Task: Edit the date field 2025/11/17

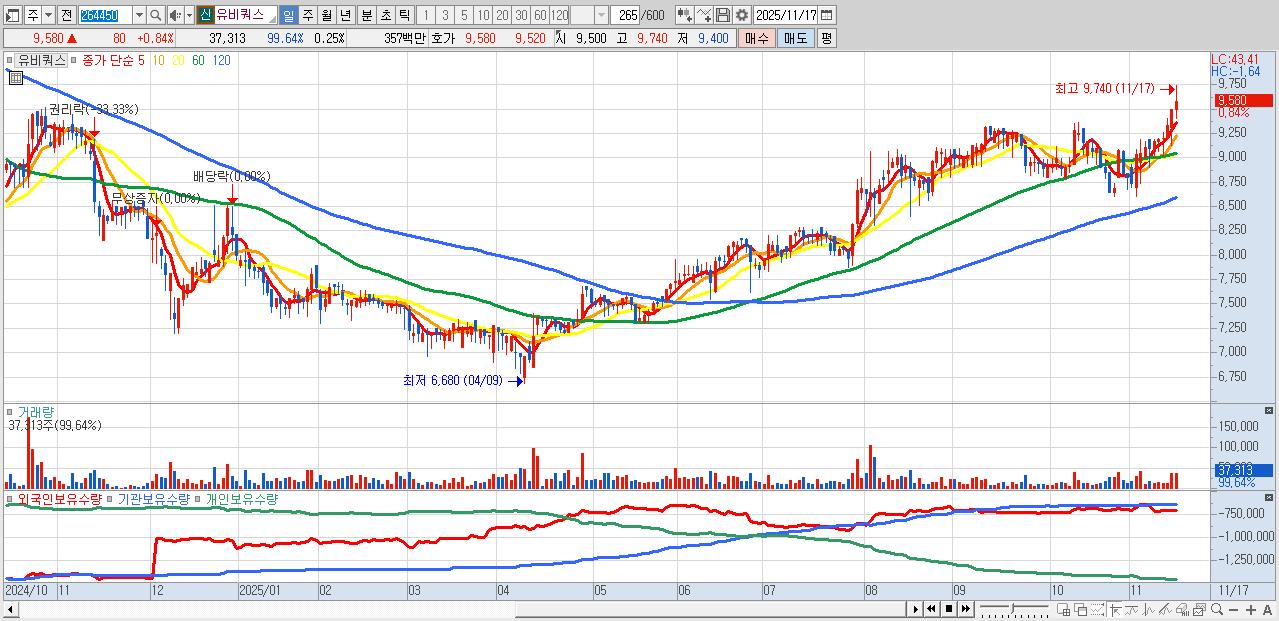Action: [x=787, y=15]
